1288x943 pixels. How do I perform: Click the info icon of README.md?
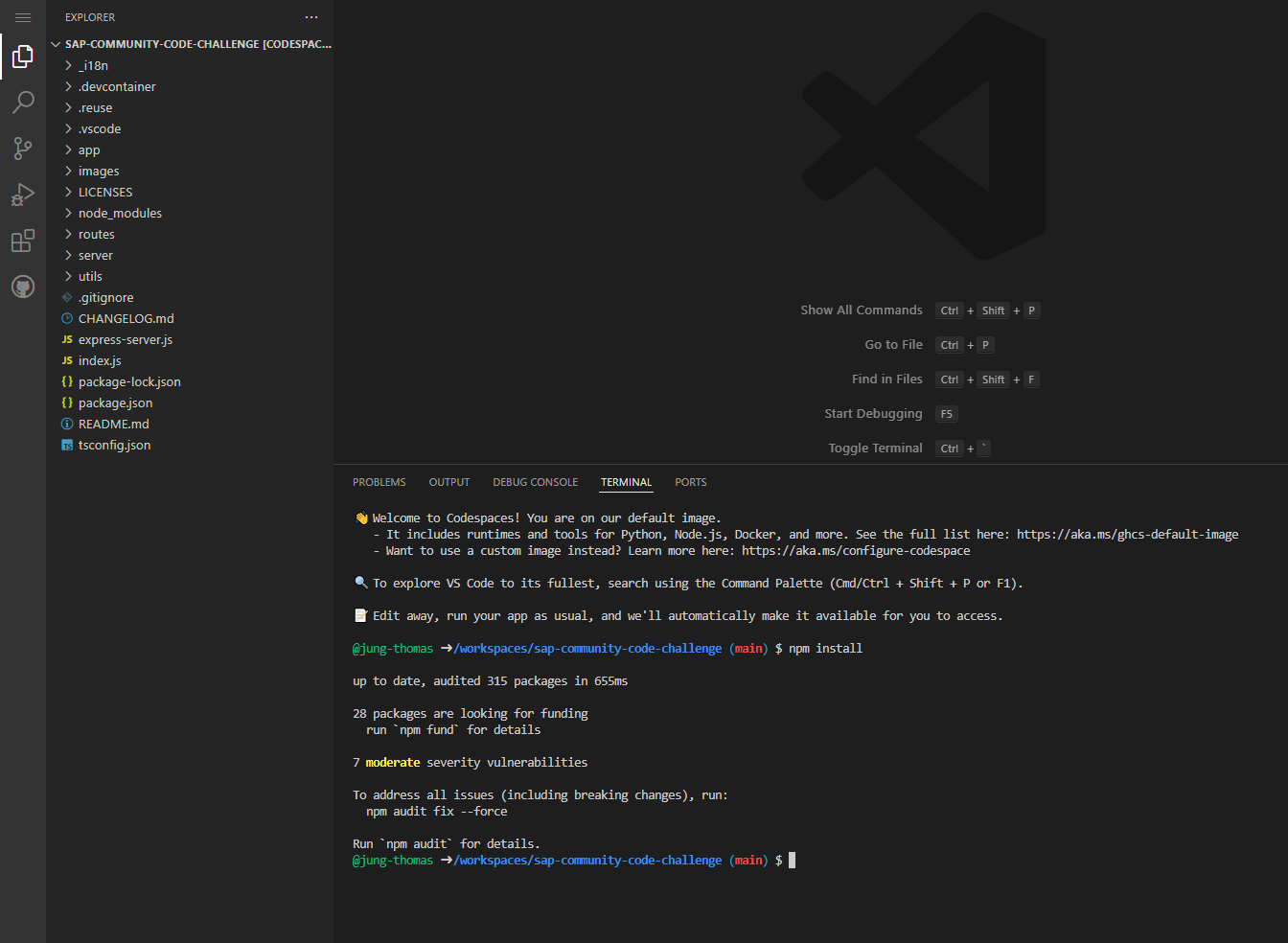point(67,424)
